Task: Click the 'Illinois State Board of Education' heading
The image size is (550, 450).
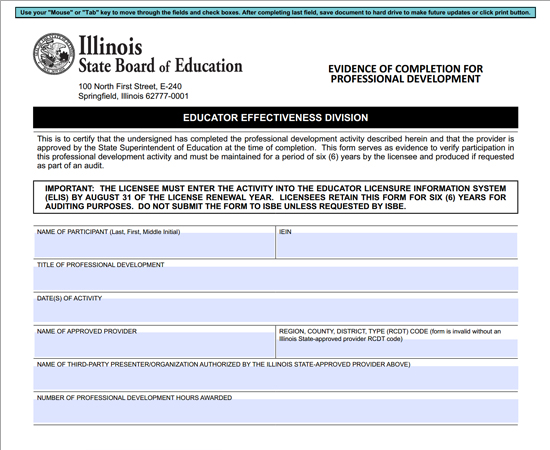Action: click(x=160, y=54)
